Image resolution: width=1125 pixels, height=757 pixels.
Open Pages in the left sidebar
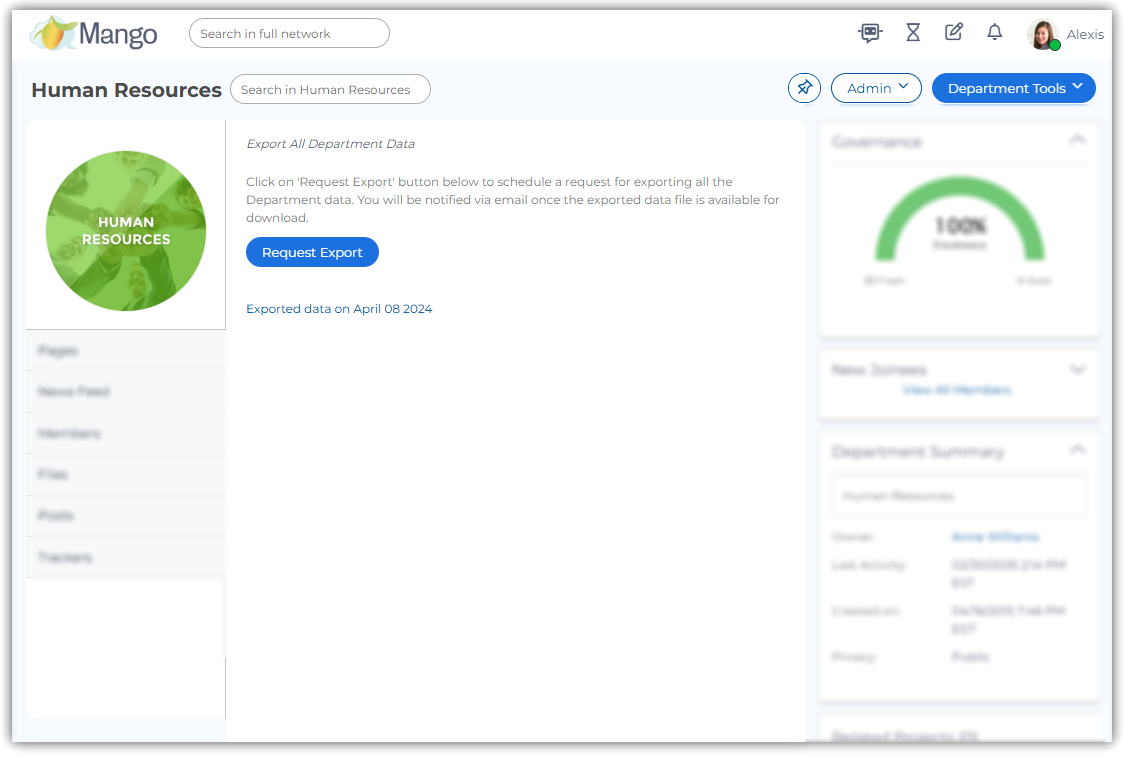(x=58, y=351)
